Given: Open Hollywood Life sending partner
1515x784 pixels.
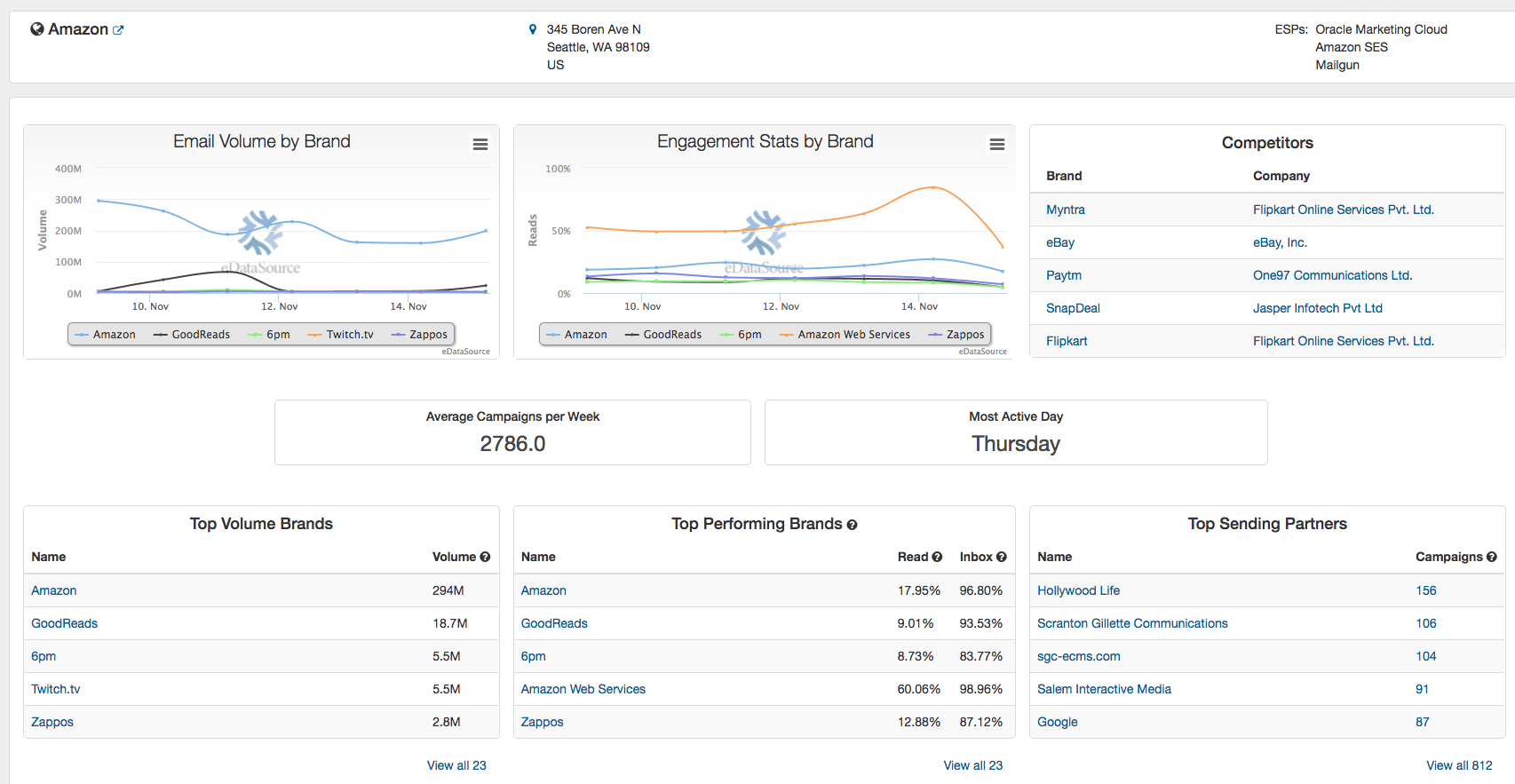Looking at the screenshot, I should point(1079,590).
